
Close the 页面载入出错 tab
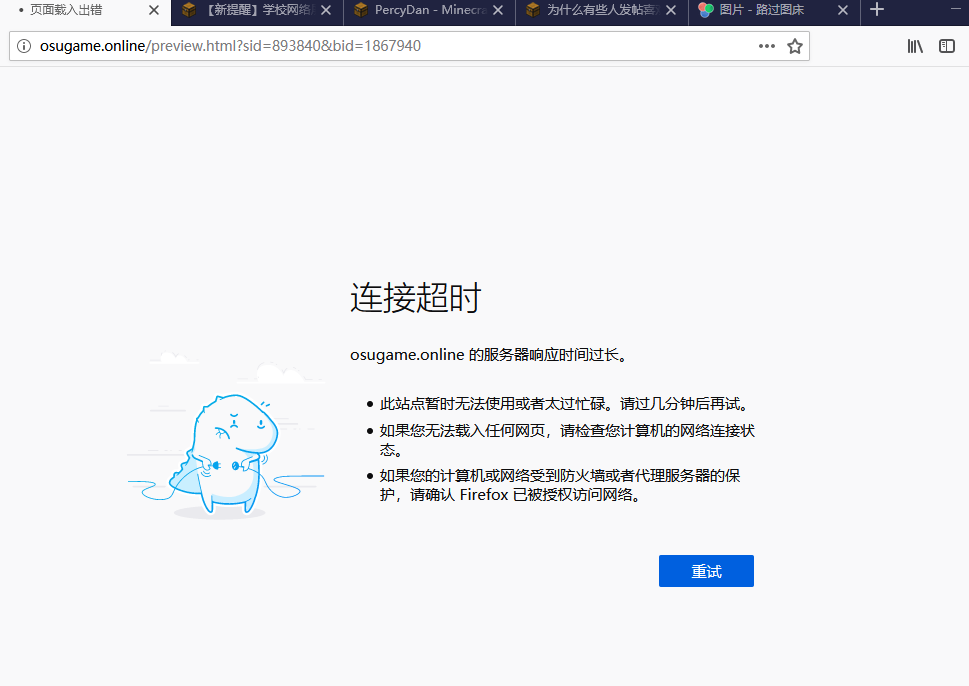click(153, 10)
